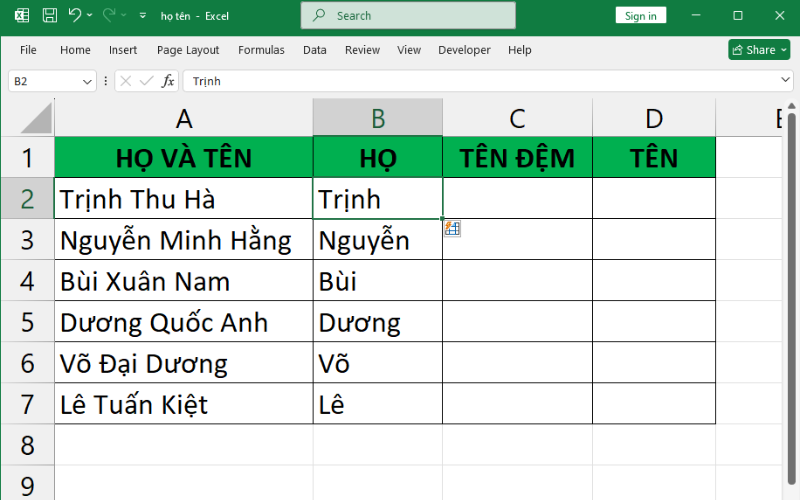Select row 1 header
The width and height of the screenshot is (800, 500).
tap(27, 157)
